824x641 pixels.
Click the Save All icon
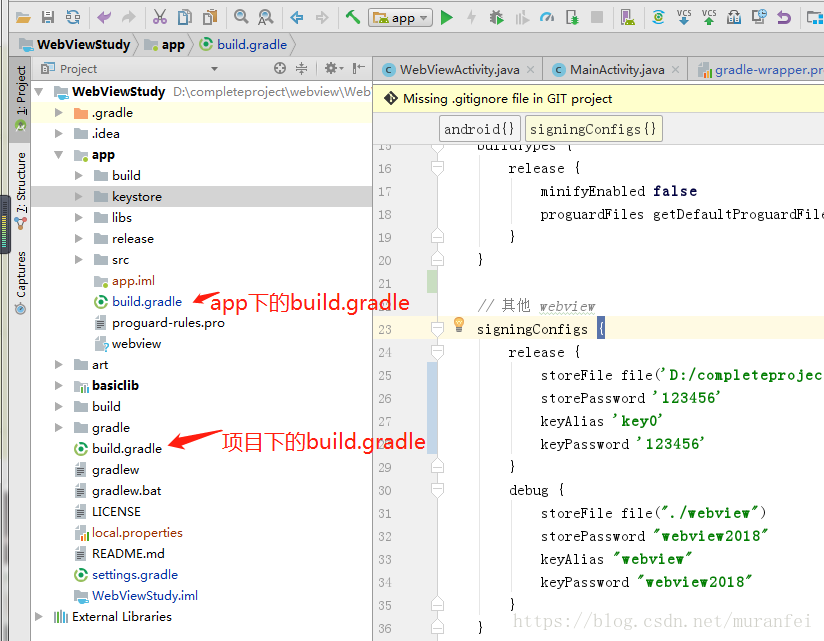(x=47, y=17)
